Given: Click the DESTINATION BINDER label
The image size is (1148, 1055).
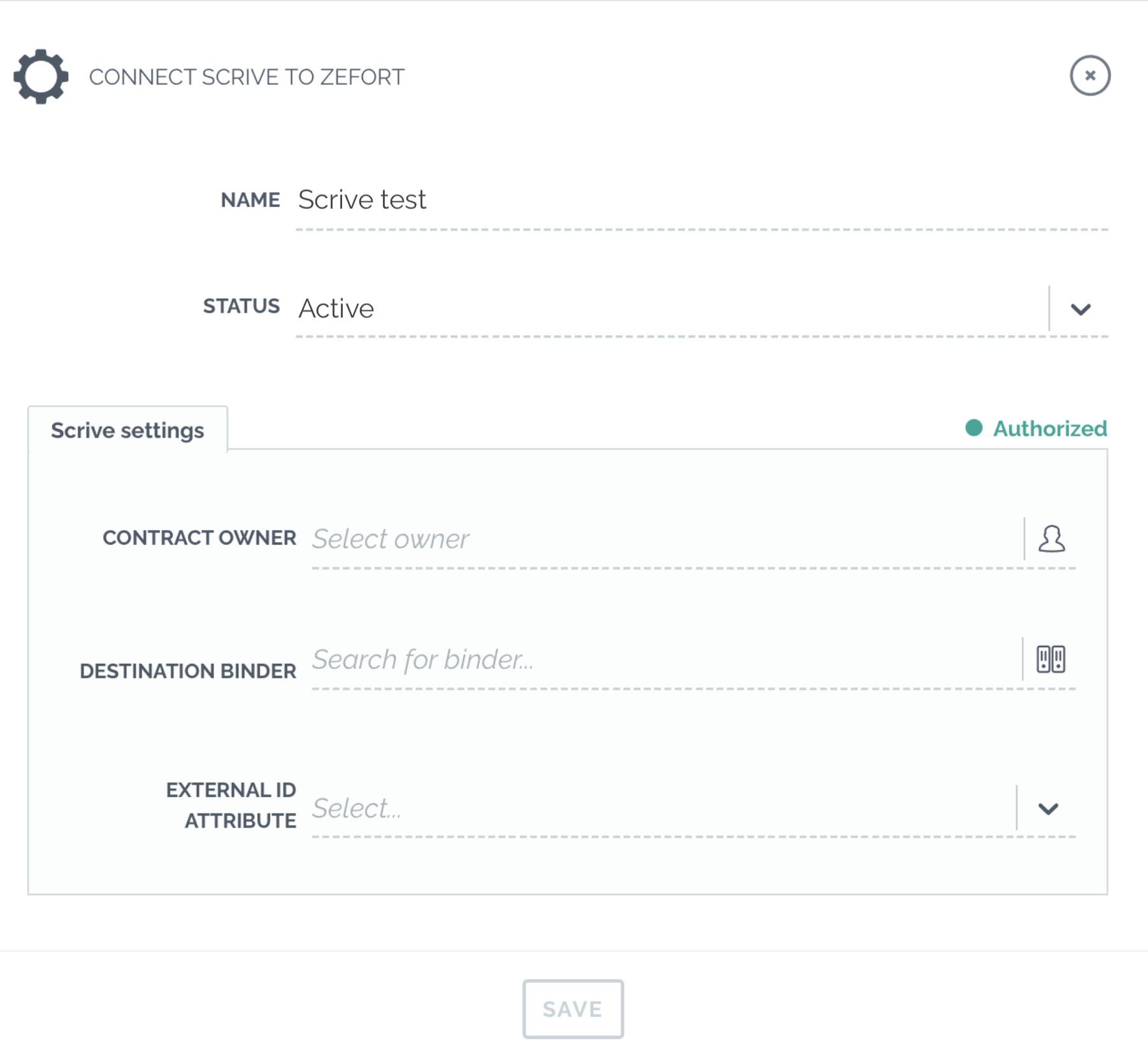Looking at the screenshot, I should (x=188, y=671).
